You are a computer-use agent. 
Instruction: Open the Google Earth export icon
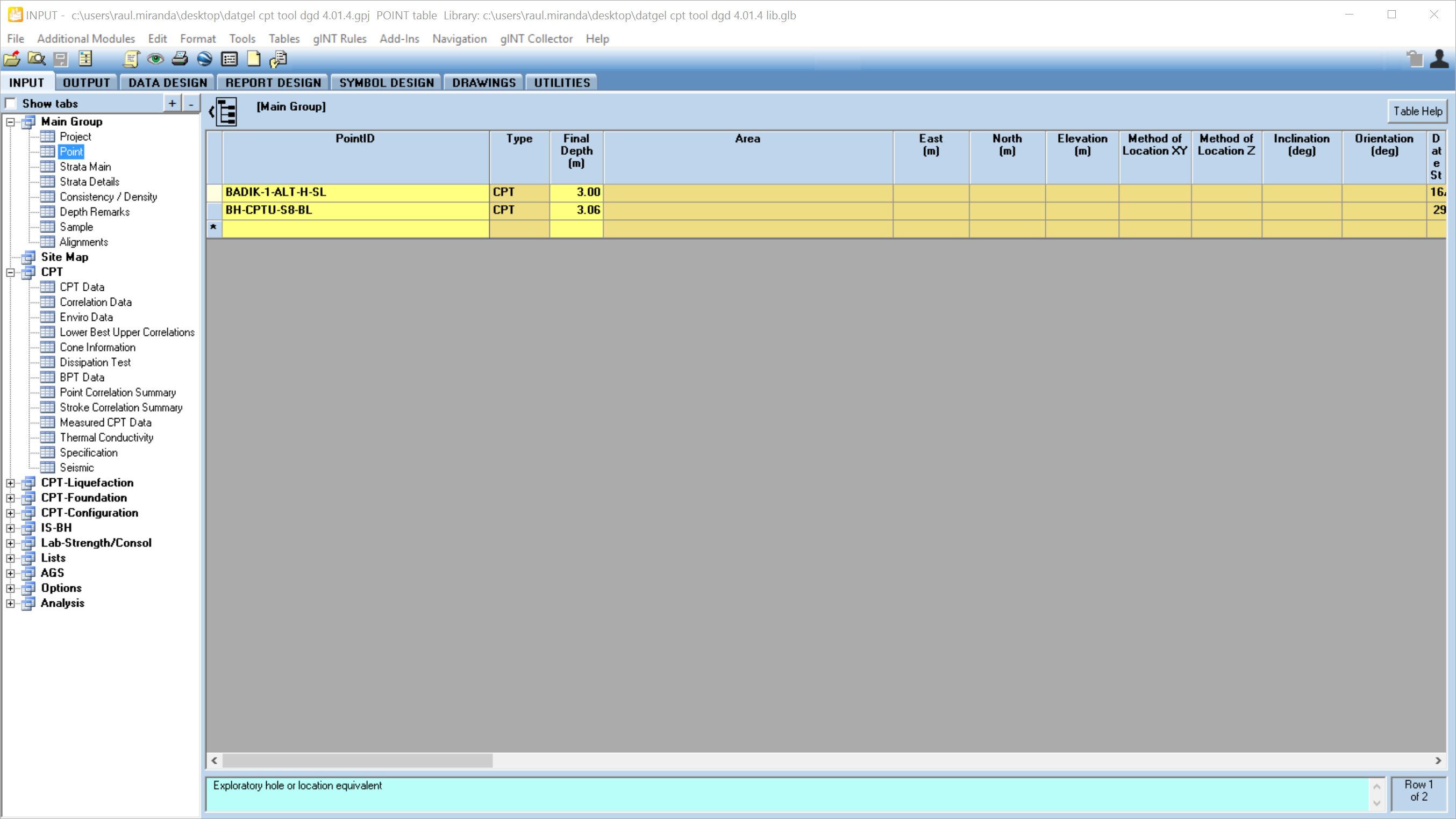click(x=204, y=59)
